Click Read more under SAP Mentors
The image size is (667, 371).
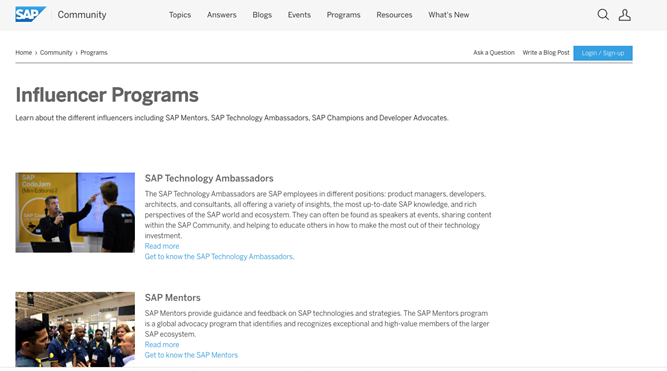[162, 345]
